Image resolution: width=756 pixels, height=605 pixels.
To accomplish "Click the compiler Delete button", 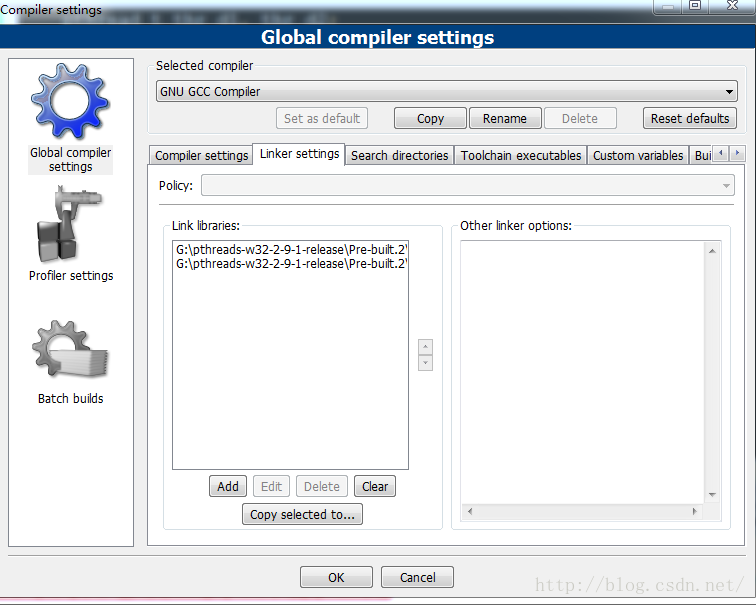I will pyautogui.click(x=580, y=118).
